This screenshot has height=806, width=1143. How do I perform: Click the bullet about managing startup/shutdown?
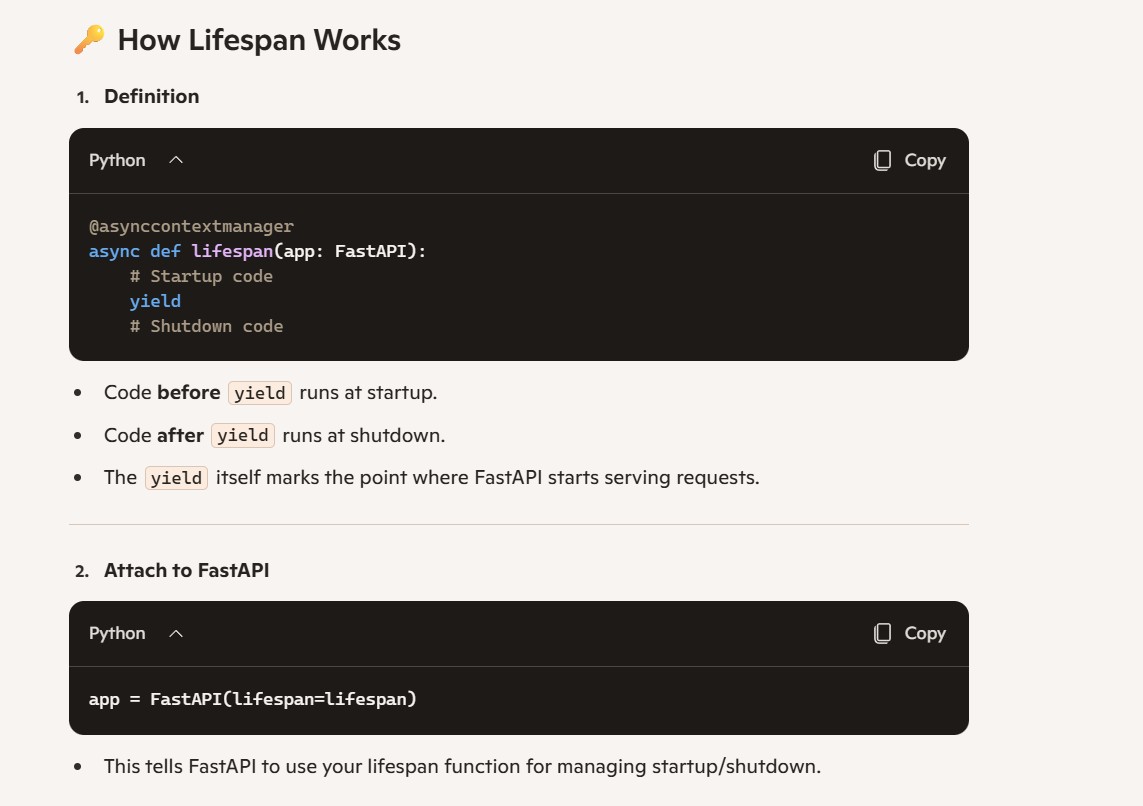(x=462, y=767)
